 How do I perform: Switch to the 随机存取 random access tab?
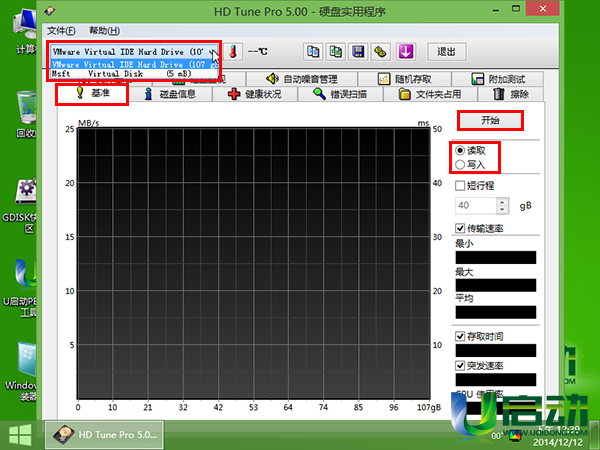[x=404, y=79]
